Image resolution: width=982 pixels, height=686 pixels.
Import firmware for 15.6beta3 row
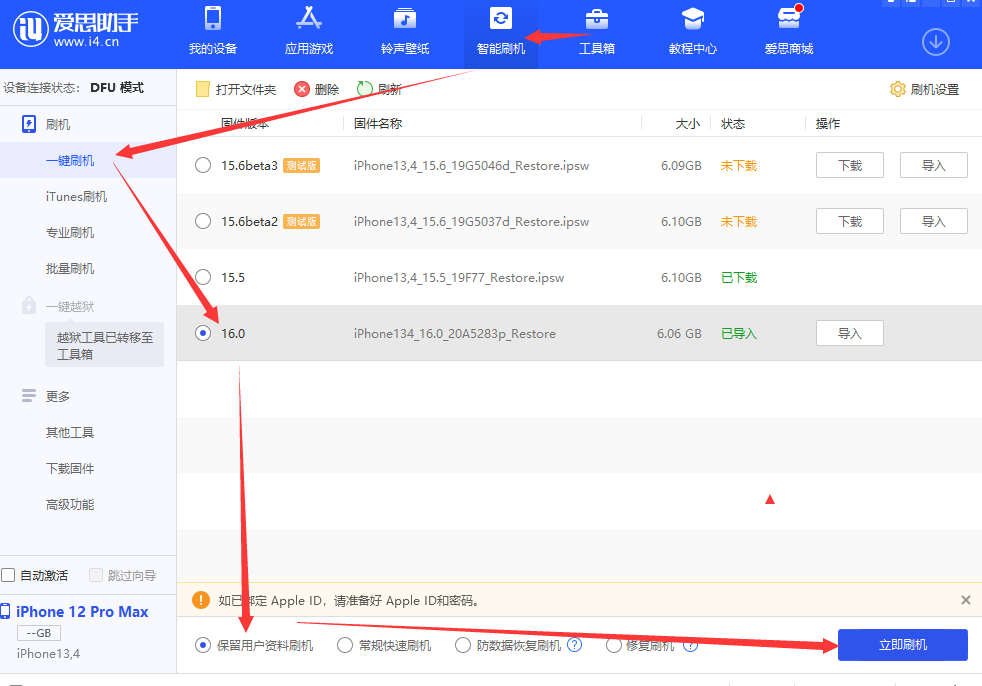933,165
